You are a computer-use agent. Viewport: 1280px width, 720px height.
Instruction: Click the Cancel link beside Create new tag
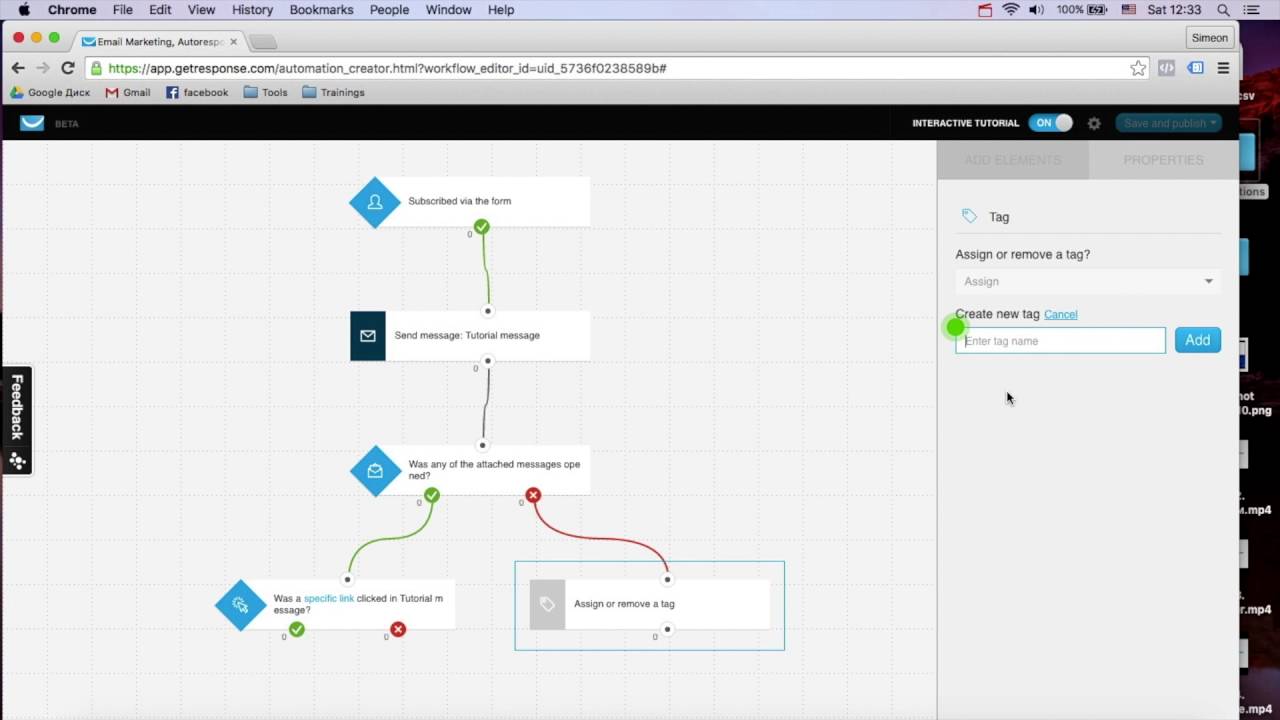[1060, 314]
